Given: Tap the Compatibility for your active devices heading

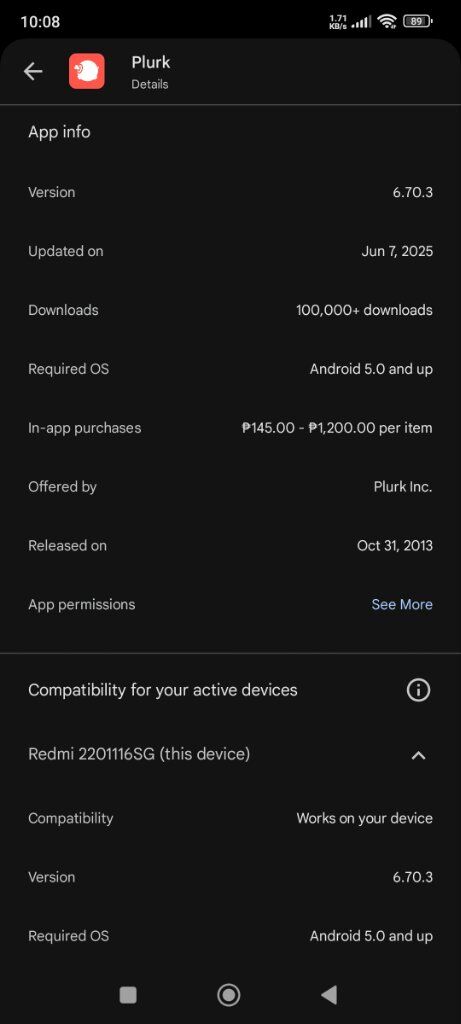Looking at the screenshot, I should (163, 690).
